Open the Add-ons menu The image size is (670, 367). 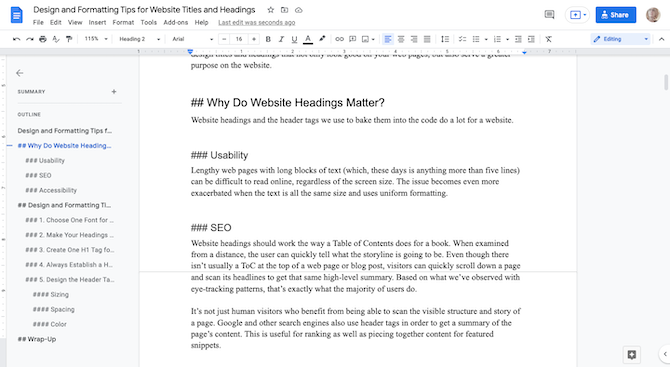176,23
